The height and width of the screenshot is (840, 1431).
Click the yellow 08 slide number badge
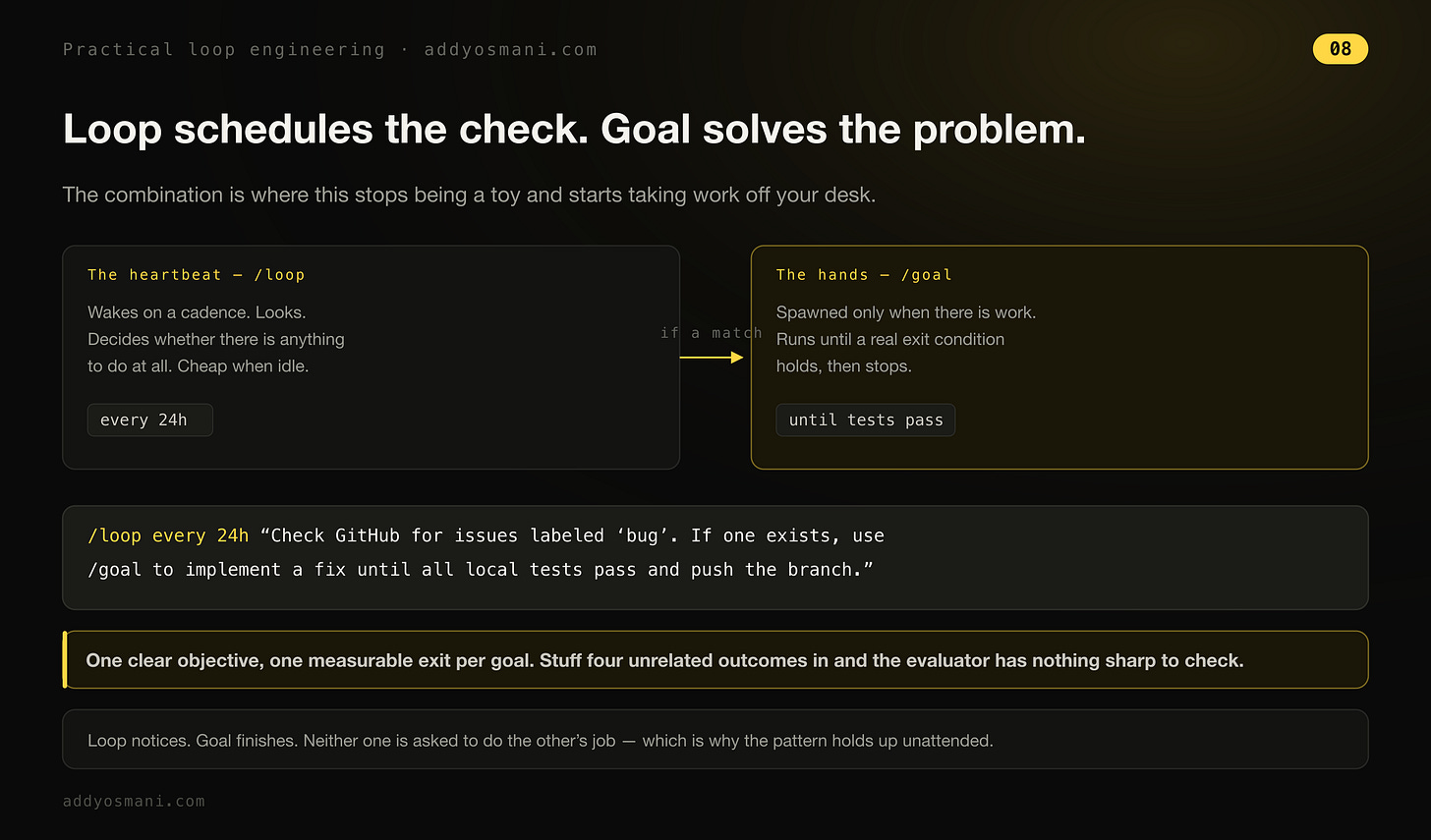click(x=1341, y=49)
